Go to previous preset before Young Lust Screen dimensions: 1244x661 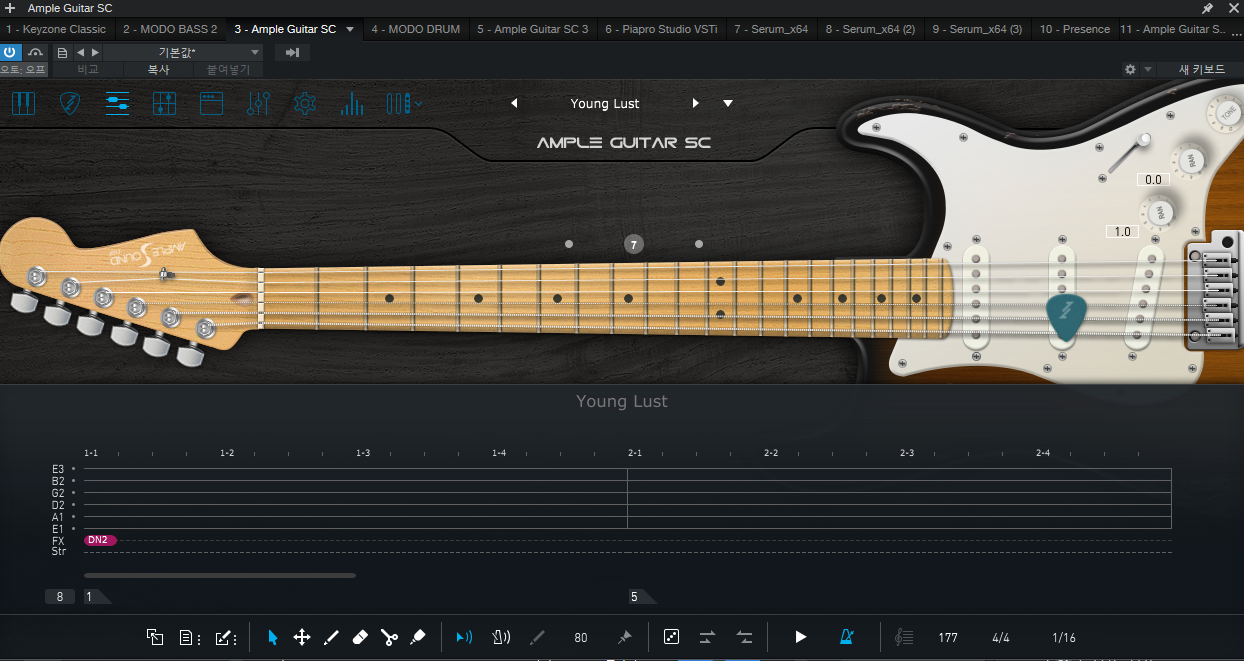point(514,103)
